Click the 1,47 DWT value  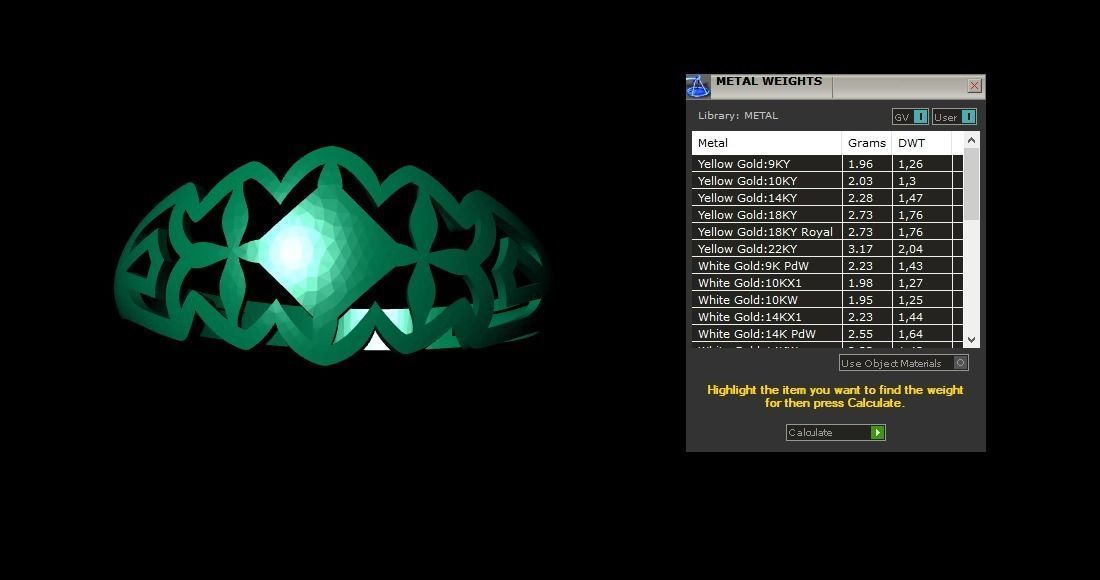[911, 198]
